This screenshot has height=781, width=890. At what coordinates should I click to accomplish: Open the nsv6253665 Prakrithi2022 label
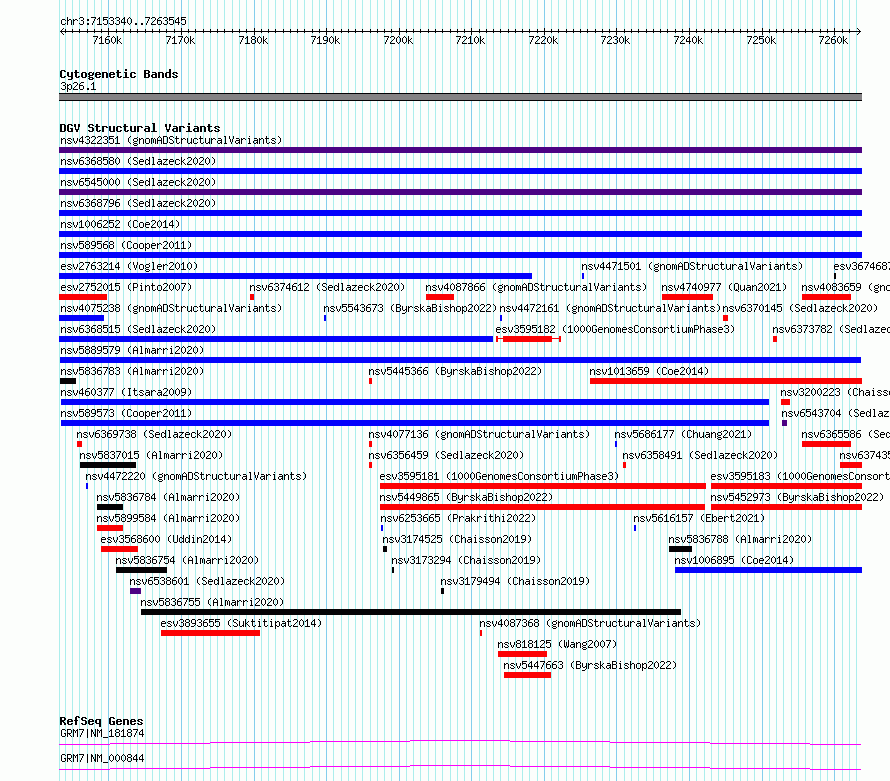coord(458,518)
